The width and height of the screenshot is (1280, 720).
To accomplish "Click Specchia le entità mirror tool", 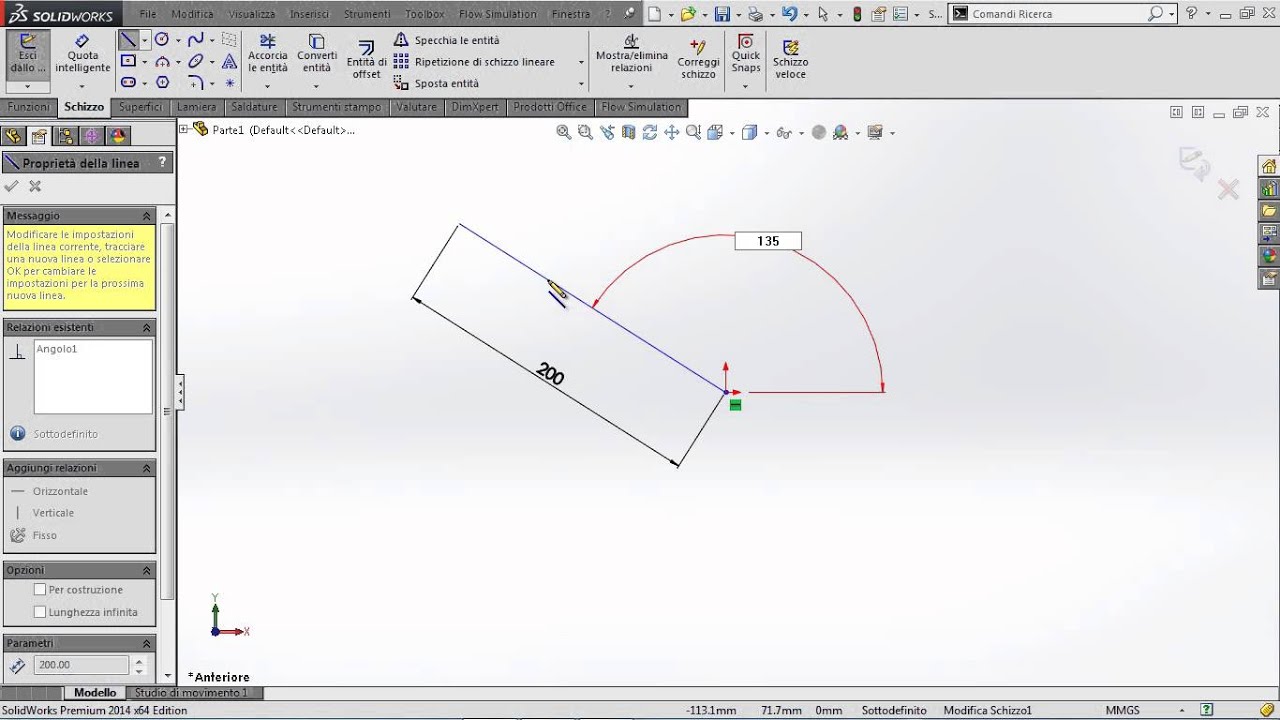I will click(446, 40).
